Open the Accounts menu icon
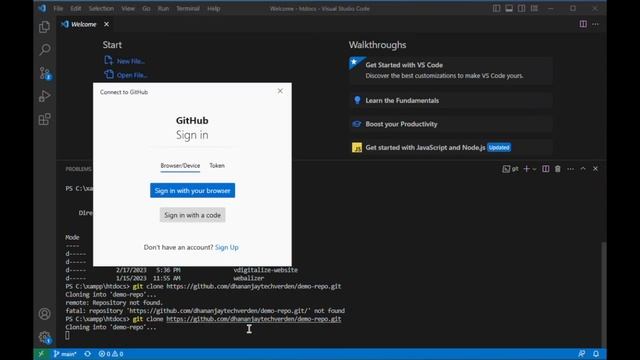 [x=44, y=313]
